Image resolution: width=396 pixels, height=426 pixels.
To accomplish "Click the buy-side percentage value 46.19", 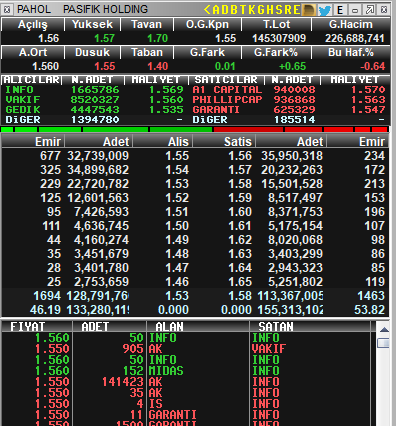I will [x=45, y=310].
